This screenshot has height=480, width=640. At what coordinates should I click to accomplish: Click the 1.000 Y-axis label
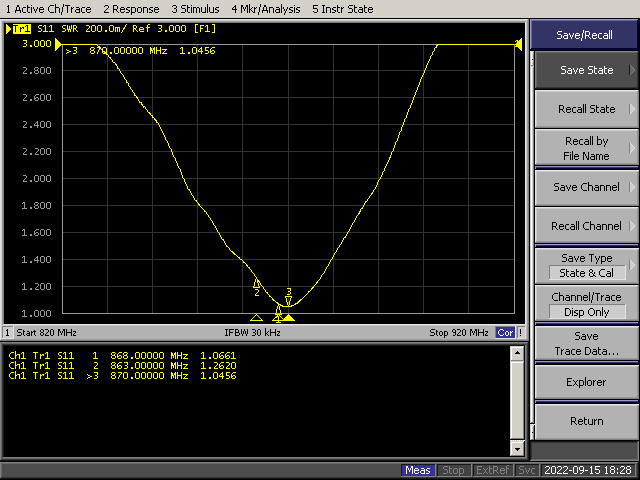[37, 313]
